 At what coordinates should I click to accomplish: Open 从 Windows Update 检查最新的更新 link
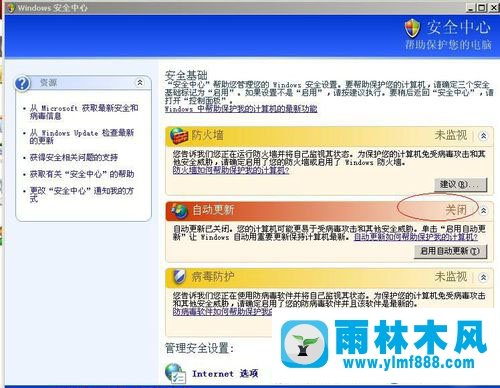coord(82,137)
